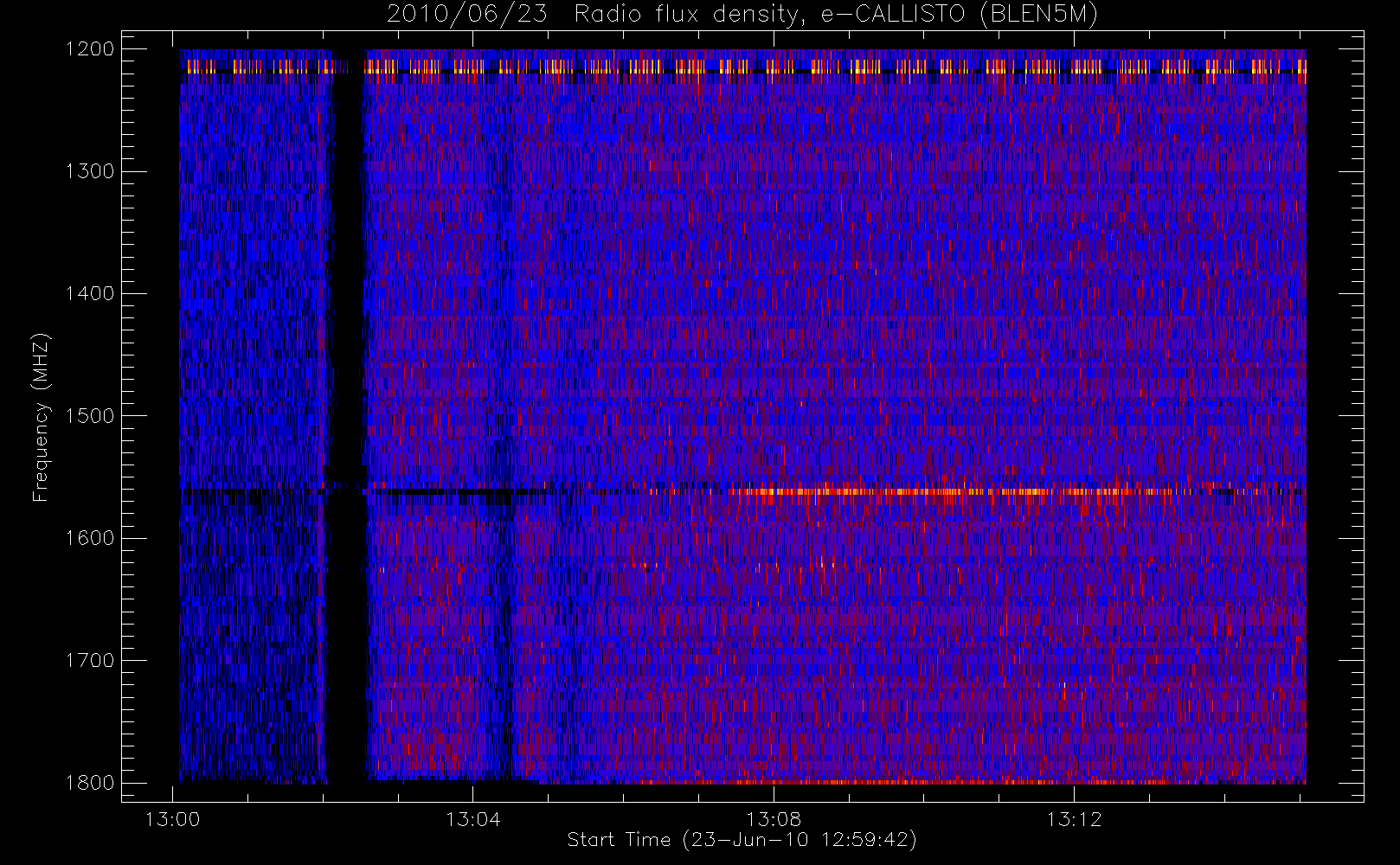Select the 1500 frequency axis label
Screen dimensions: 1400x865
click(91, 416)
